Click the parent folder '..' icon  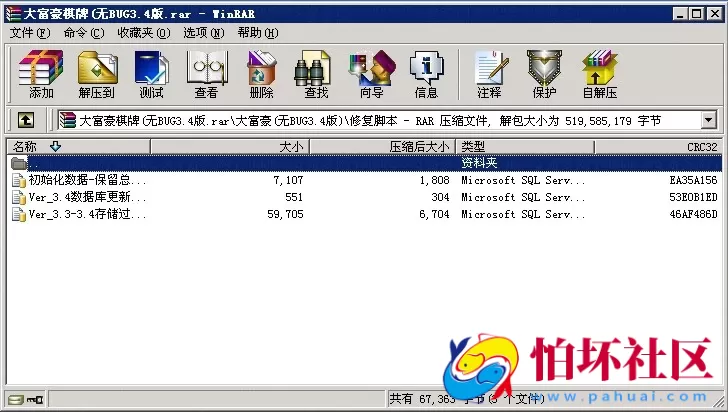point(19,163)
